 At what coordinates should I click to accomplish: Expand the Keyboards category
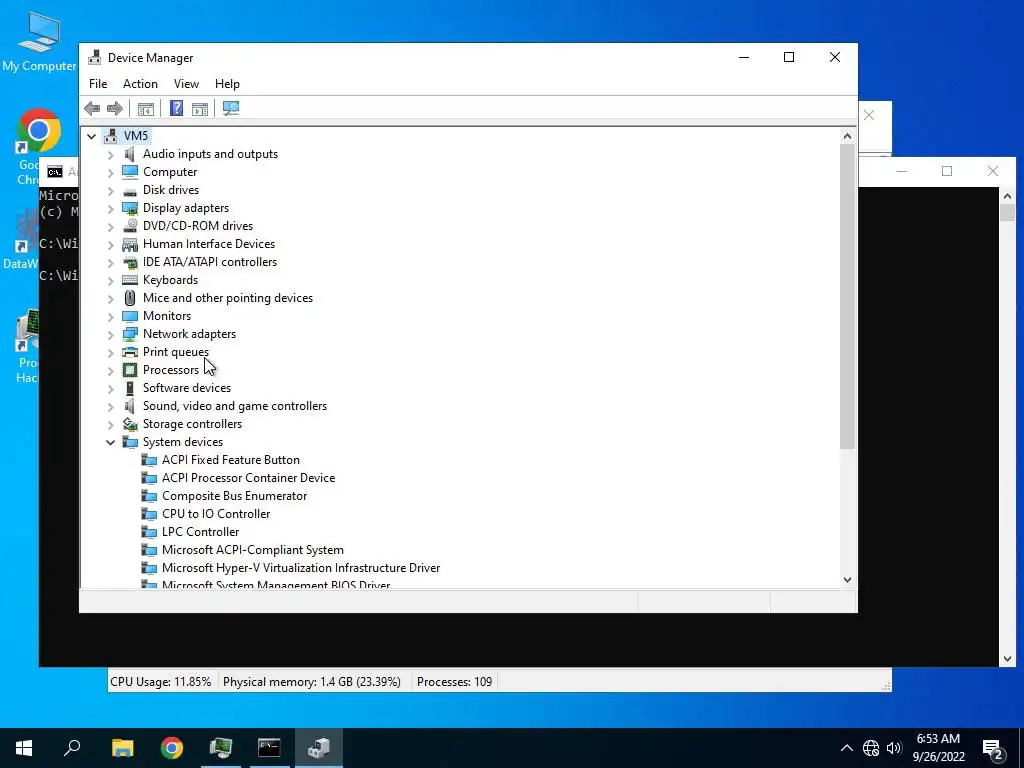[110, 280]
